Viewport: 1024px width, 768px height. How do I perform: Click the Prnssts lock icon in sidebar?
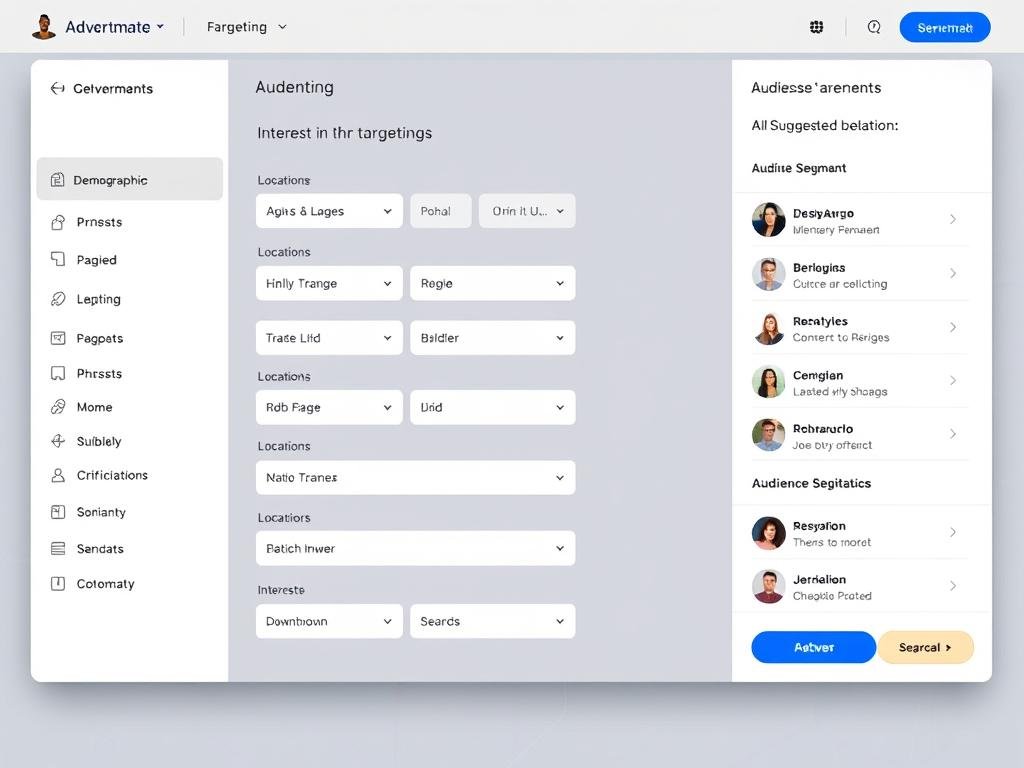(58, 222)
